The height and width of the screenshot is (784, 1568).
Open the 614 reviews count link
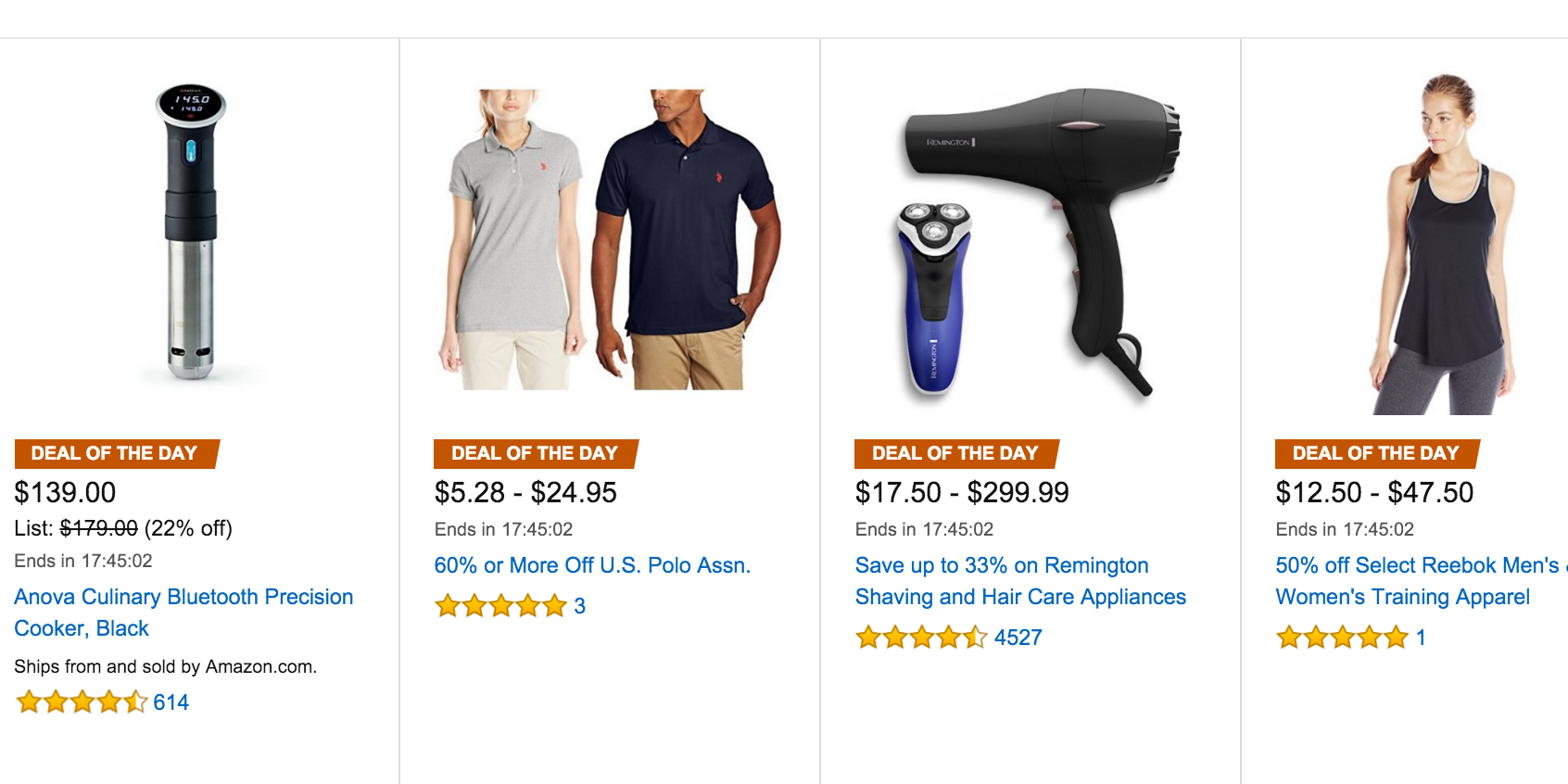[171, 702]
